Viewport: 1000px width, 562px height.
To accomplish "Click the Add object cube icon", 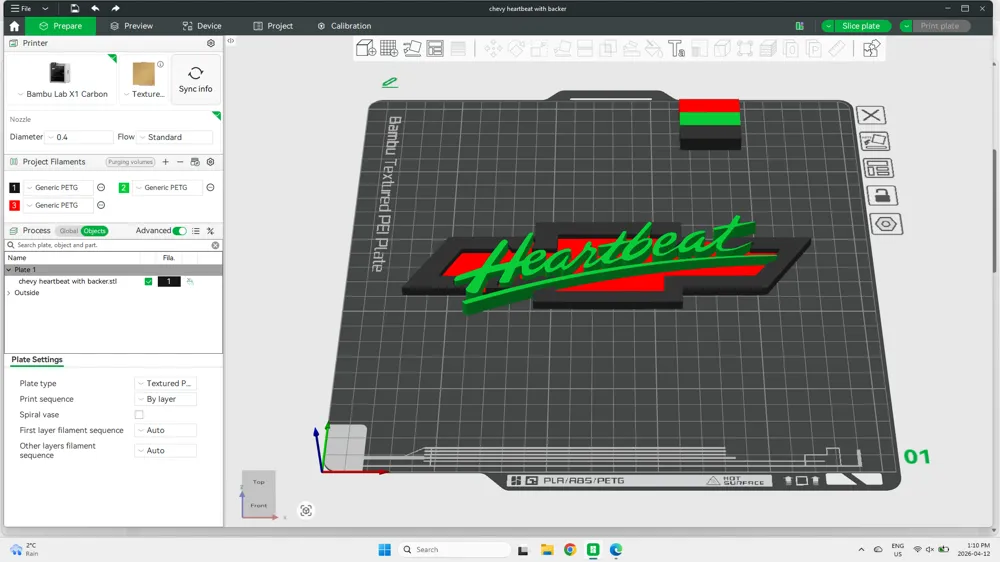I will (x=365, y=48).
